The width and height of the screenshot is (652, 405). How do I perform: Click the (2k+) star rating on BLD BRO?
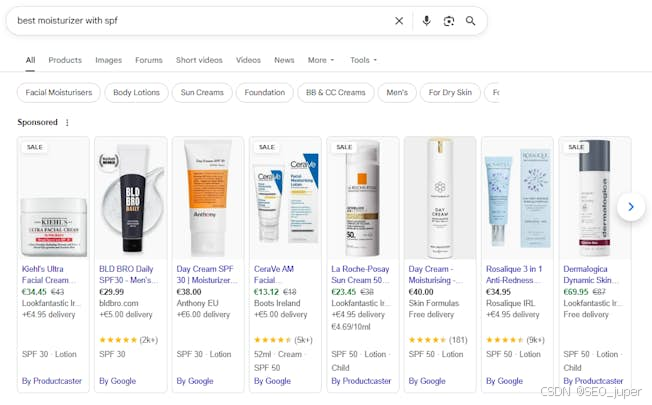point(128,340)
